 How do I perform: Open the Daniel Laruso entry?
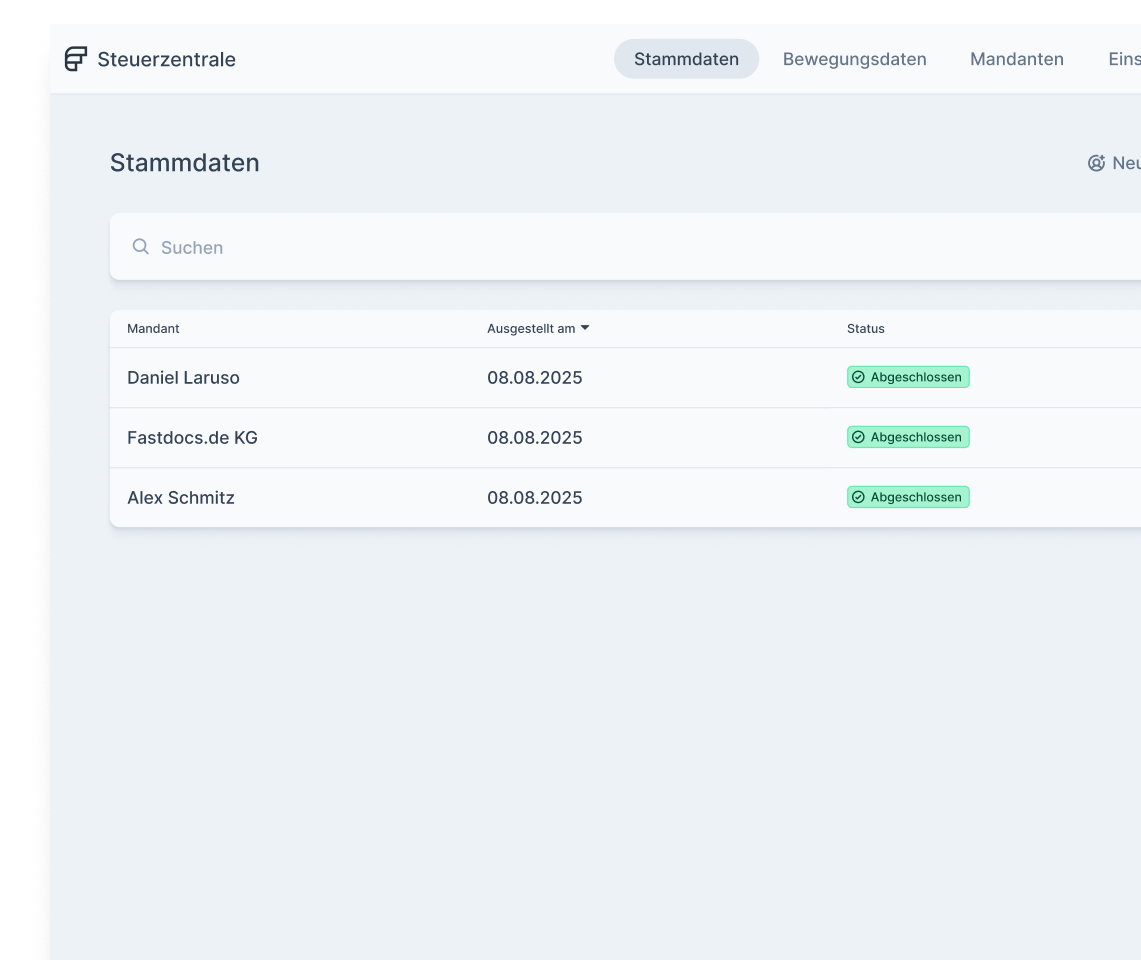(x=183, y=378)
